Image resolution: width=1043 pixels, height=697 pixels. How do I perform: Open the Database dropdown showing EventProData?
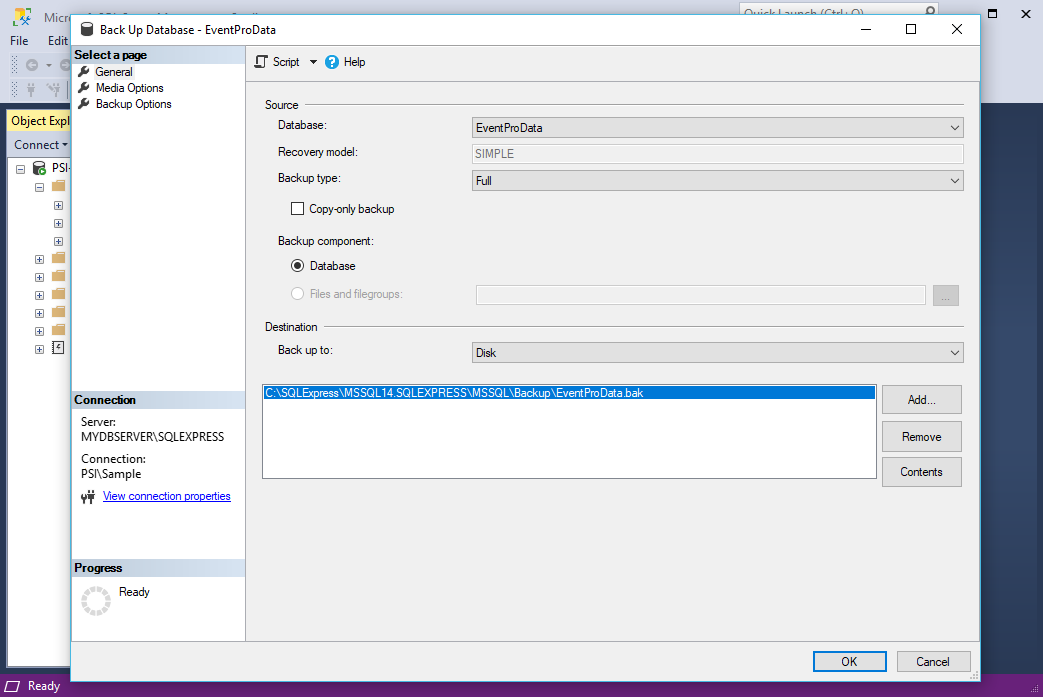[718, 128]
